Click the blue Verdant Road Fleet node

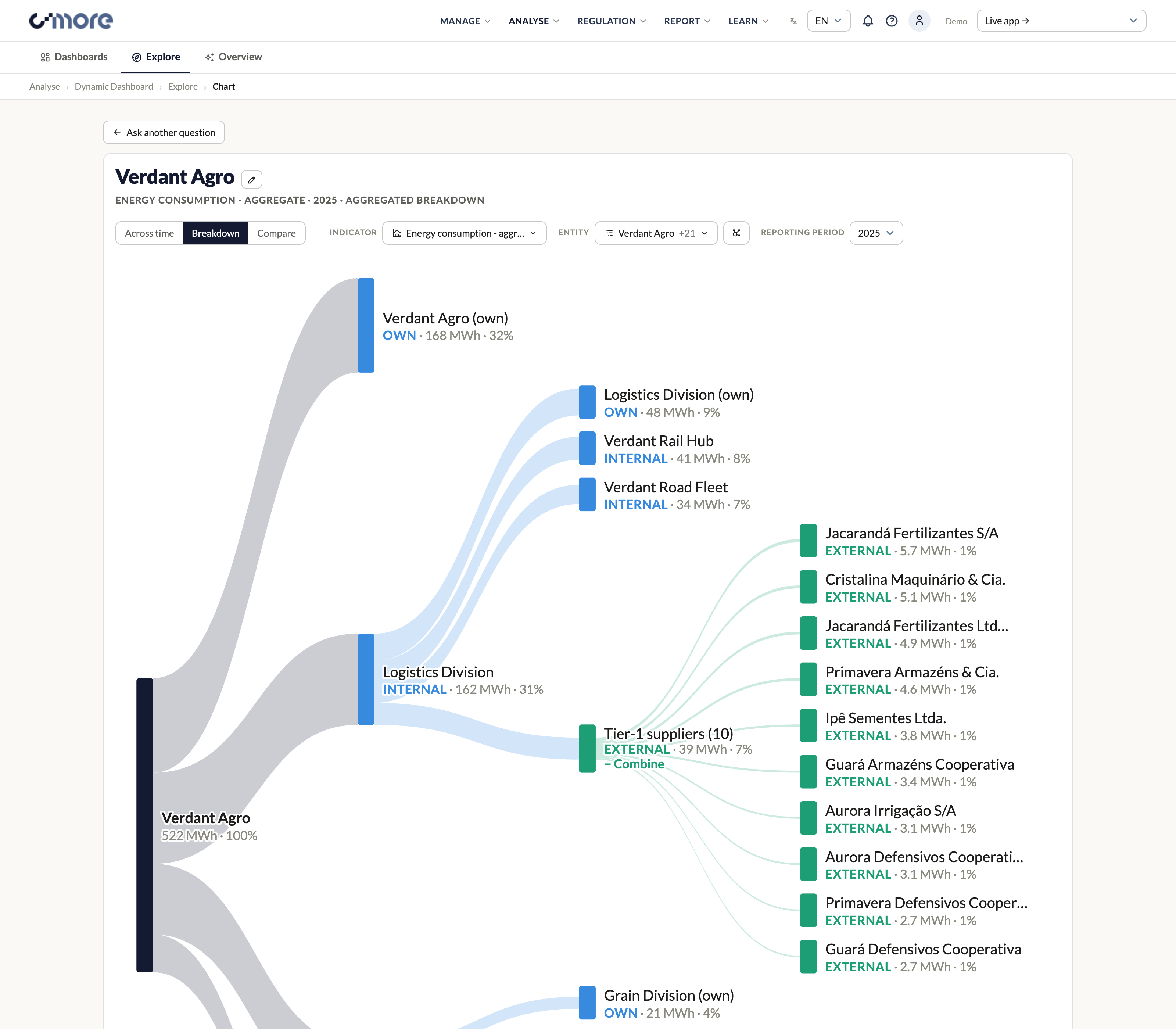(587, 494)
